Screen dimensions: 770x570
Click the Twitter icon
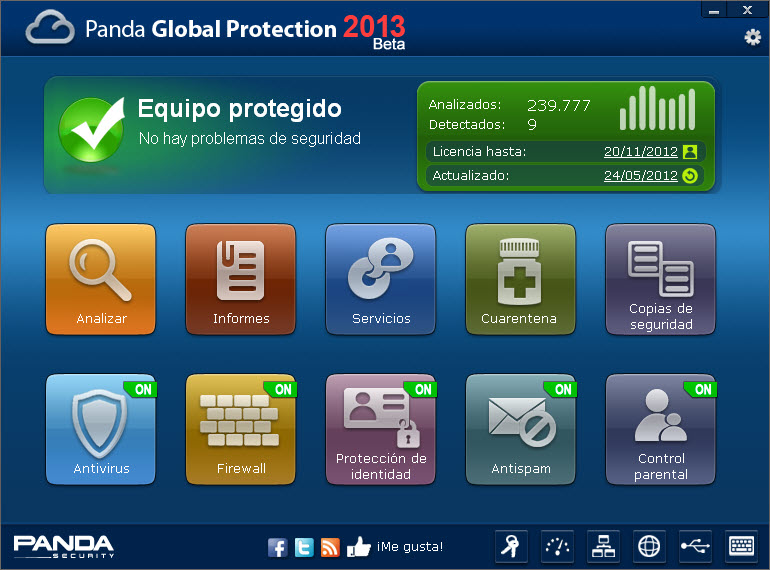(304, 547)
